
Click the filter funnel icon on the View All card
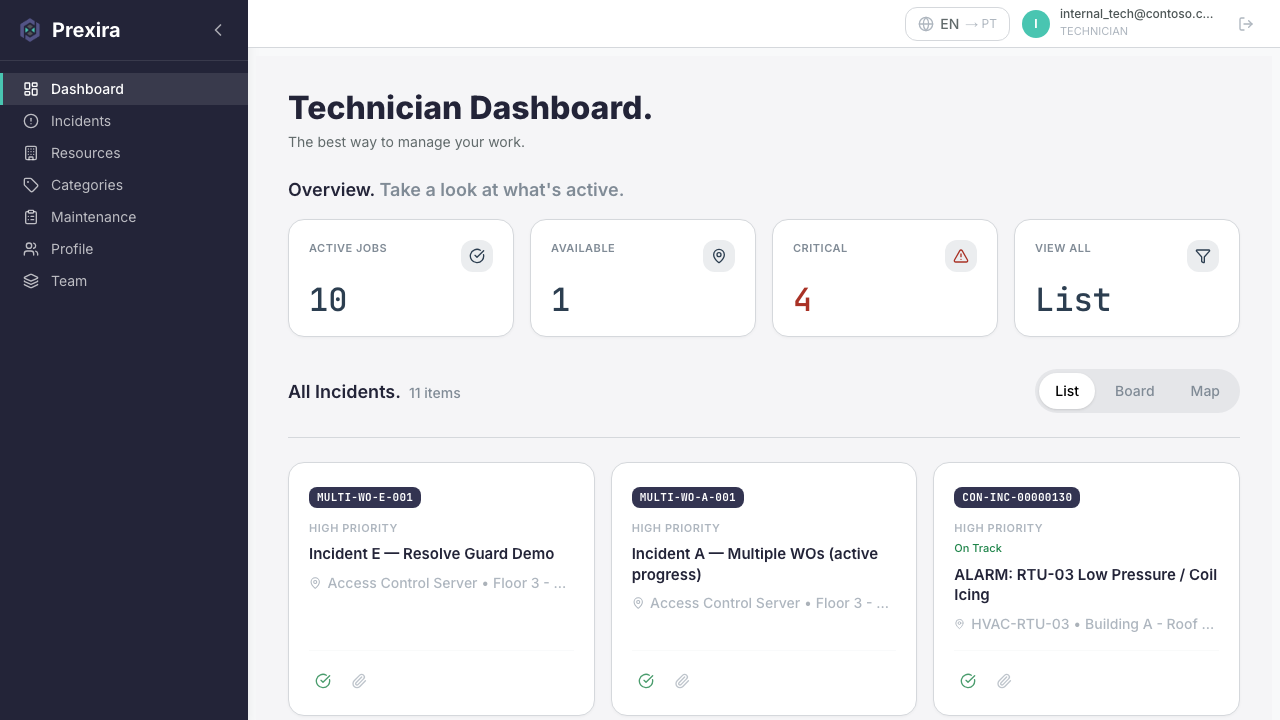(x=1203, y=256)
